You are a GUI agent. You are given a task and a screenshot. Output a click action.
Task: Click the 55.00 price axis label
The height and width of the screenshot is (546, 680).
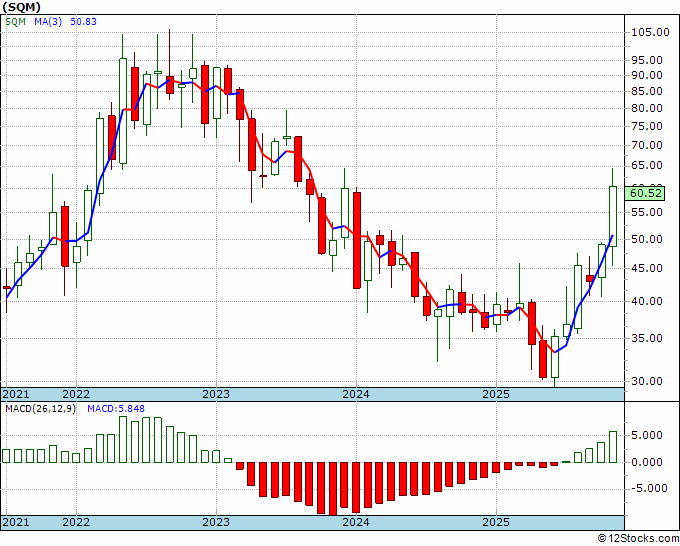tap(647, 212)
